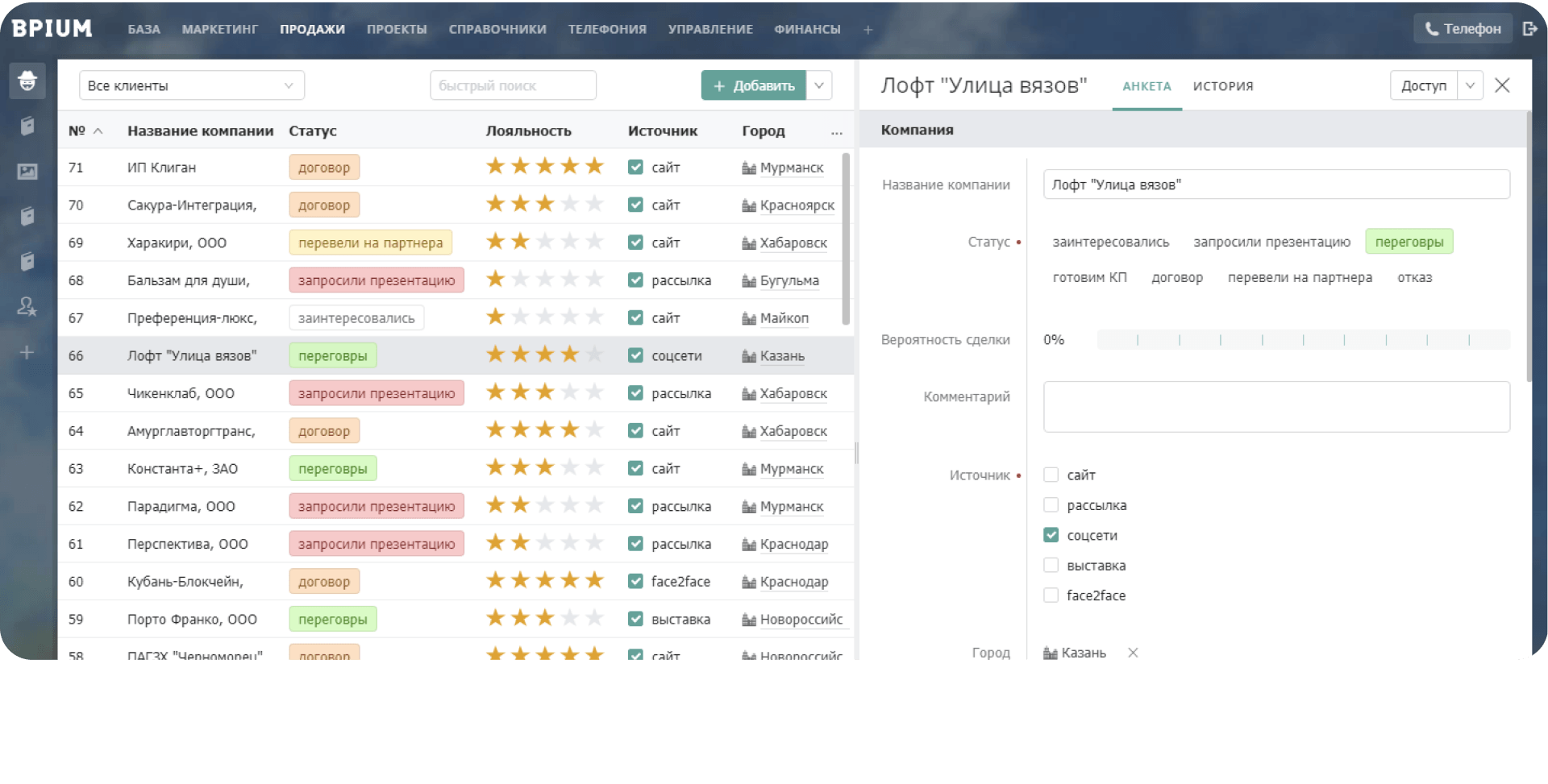The image size is (1548, 784).
Task: Expand the Добавить button arrow menu
Action: tap(819, 85)
